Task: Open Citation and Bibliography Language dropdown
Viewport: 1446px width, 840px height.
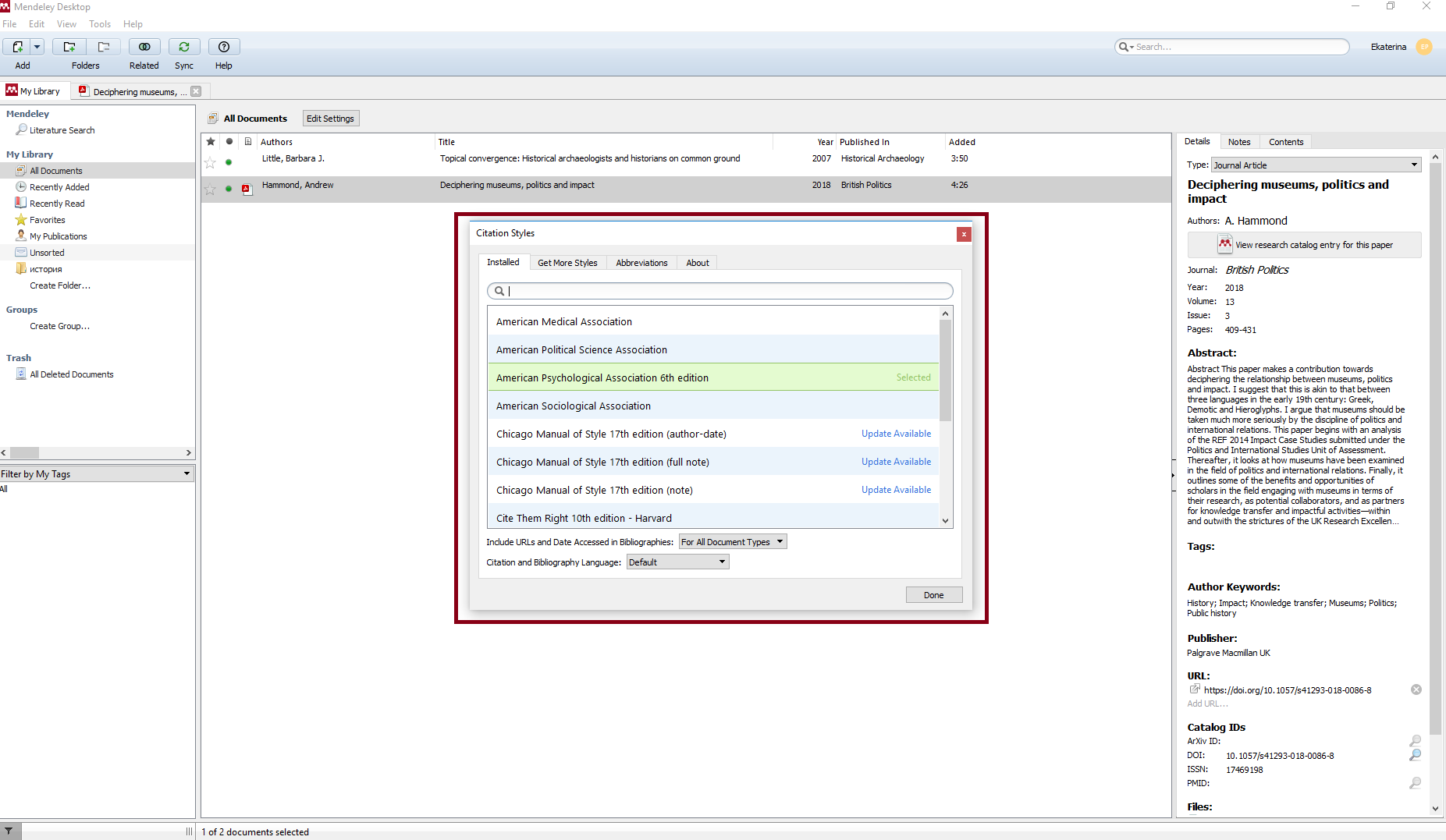Action: [677, 562]
